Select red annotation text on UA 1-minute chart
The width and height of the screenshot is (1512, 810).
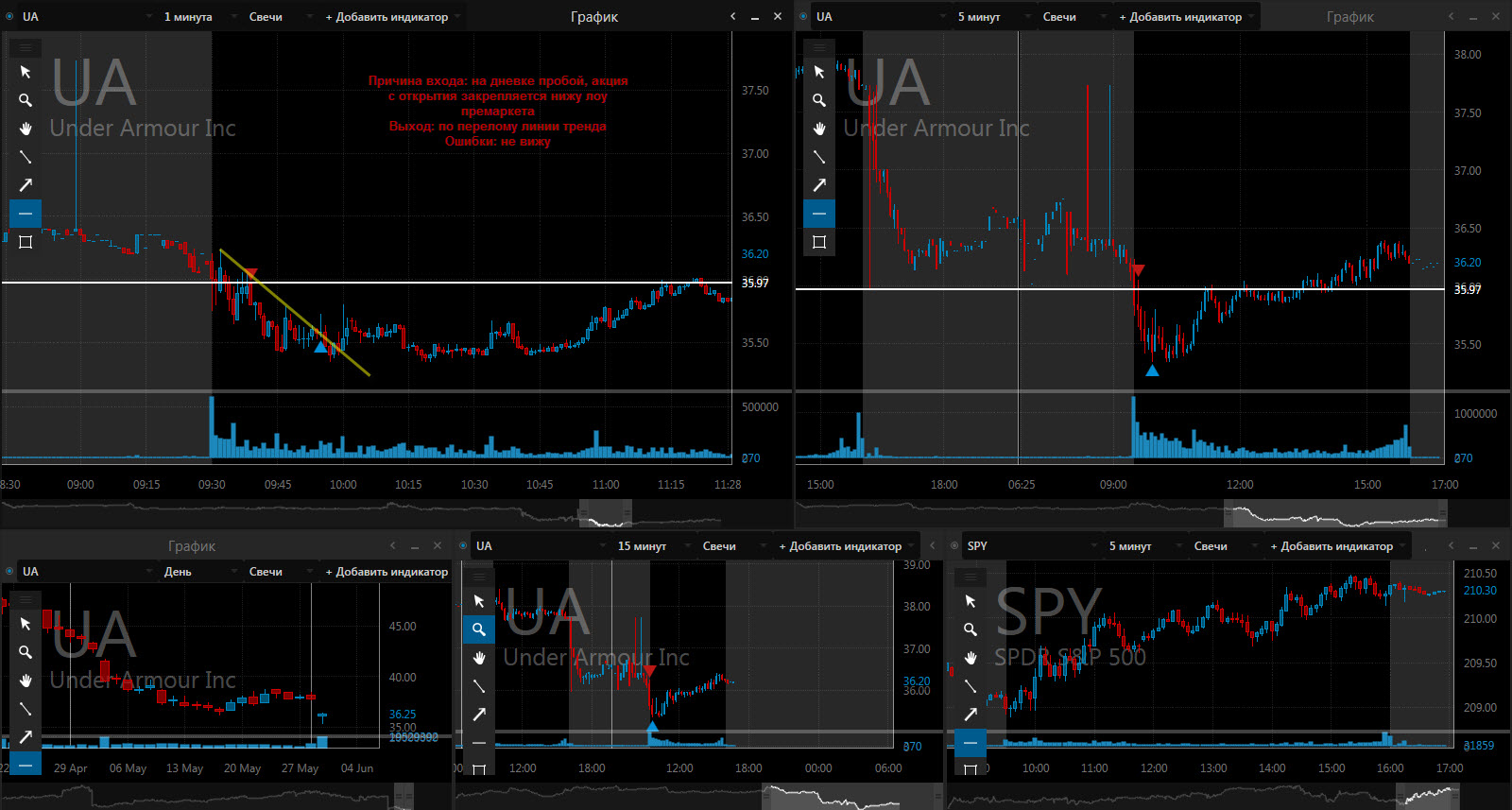click(498, 111)
